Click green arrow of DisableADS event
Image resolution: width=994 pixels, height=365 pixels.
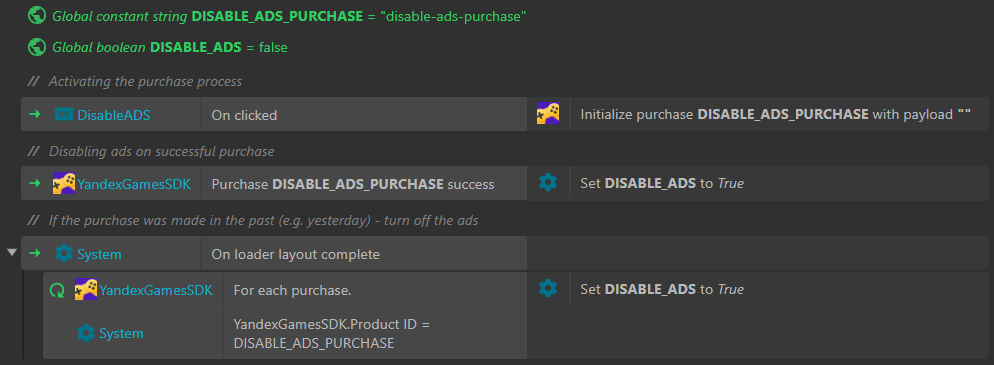35,114
